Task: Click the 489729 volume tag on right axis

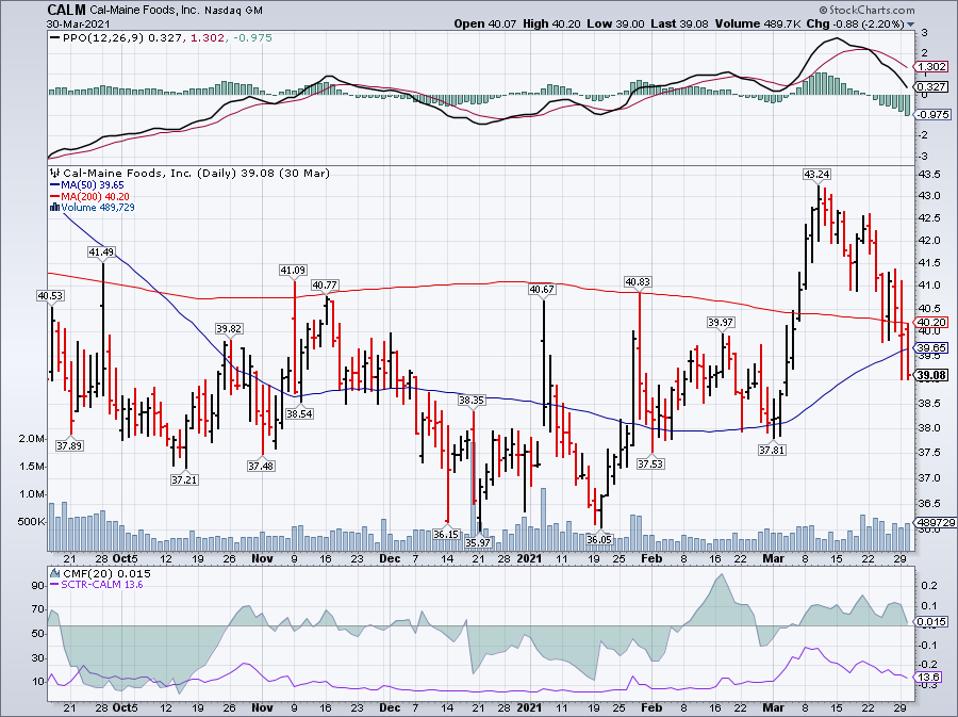Action: pos(935,522)
